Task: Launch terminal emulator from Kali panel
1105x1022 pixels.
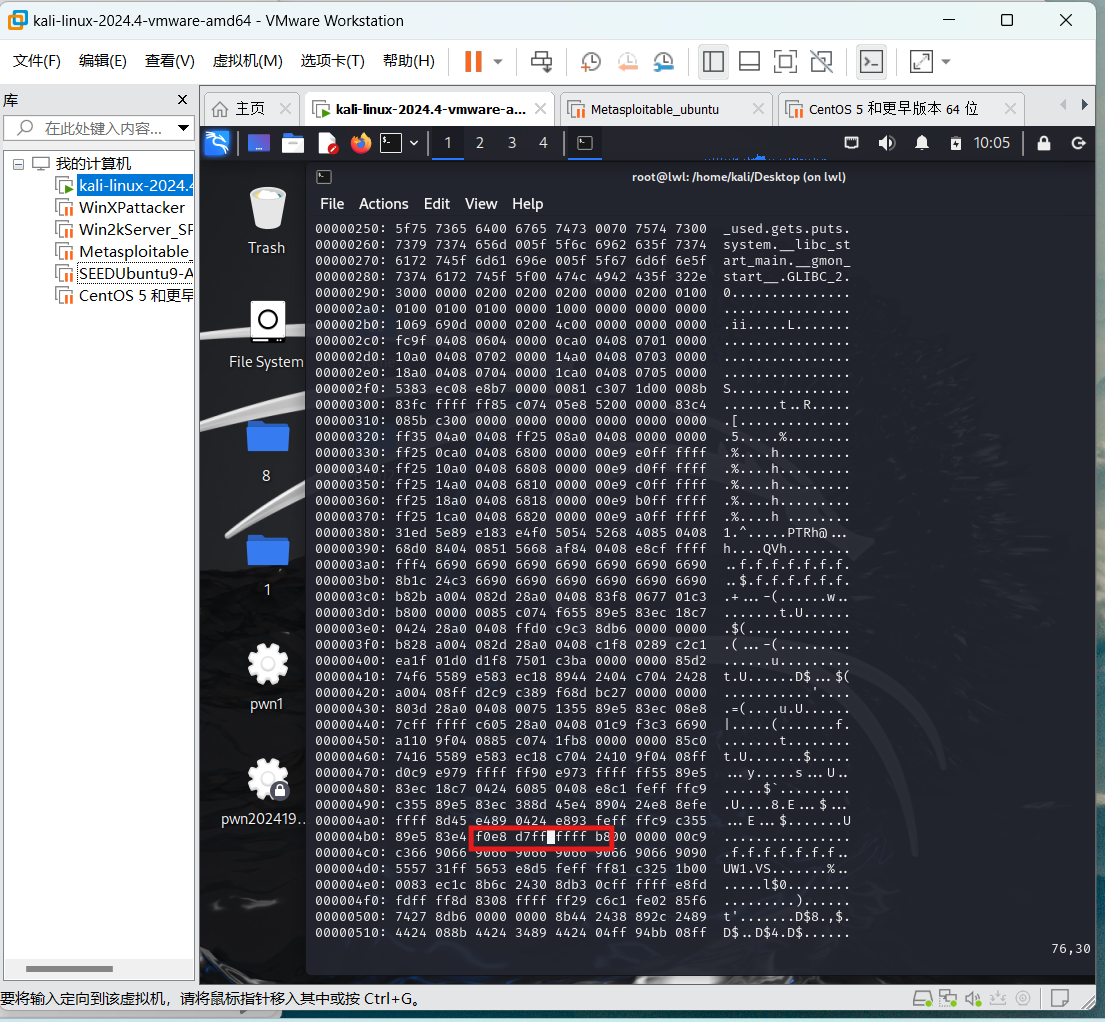Action: (391, 143)
